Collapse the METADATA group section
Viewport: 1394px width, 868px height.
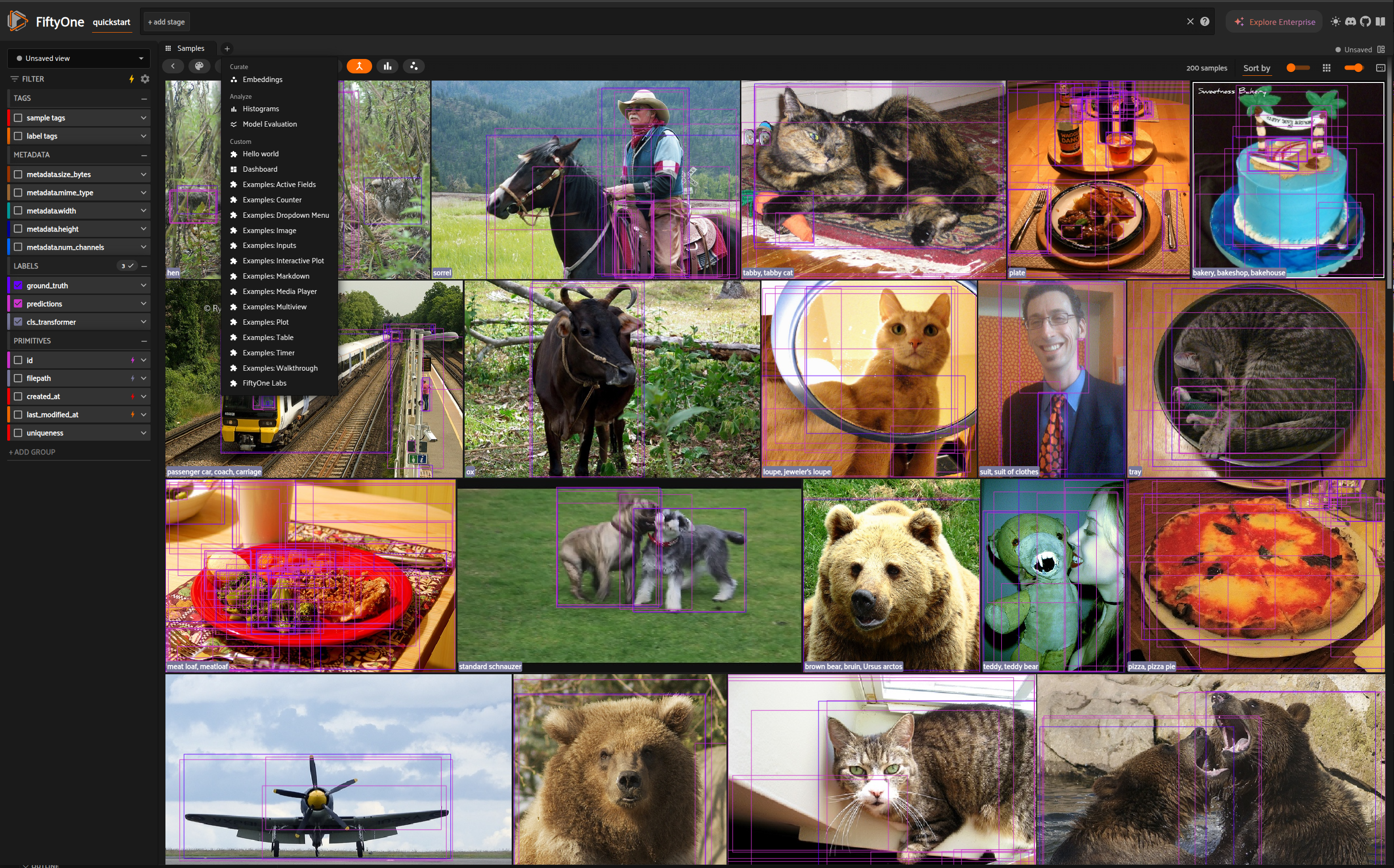tap(144, 155)
